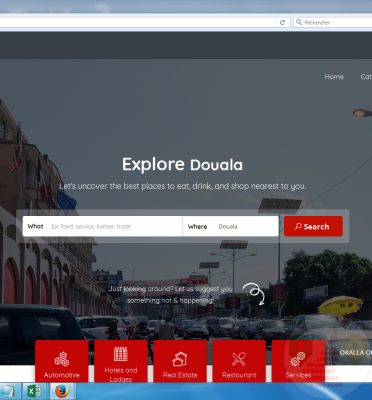Click the magnifier icon in the Rechercher box
The width and height of the screenshot is (372, 400).
299,22
